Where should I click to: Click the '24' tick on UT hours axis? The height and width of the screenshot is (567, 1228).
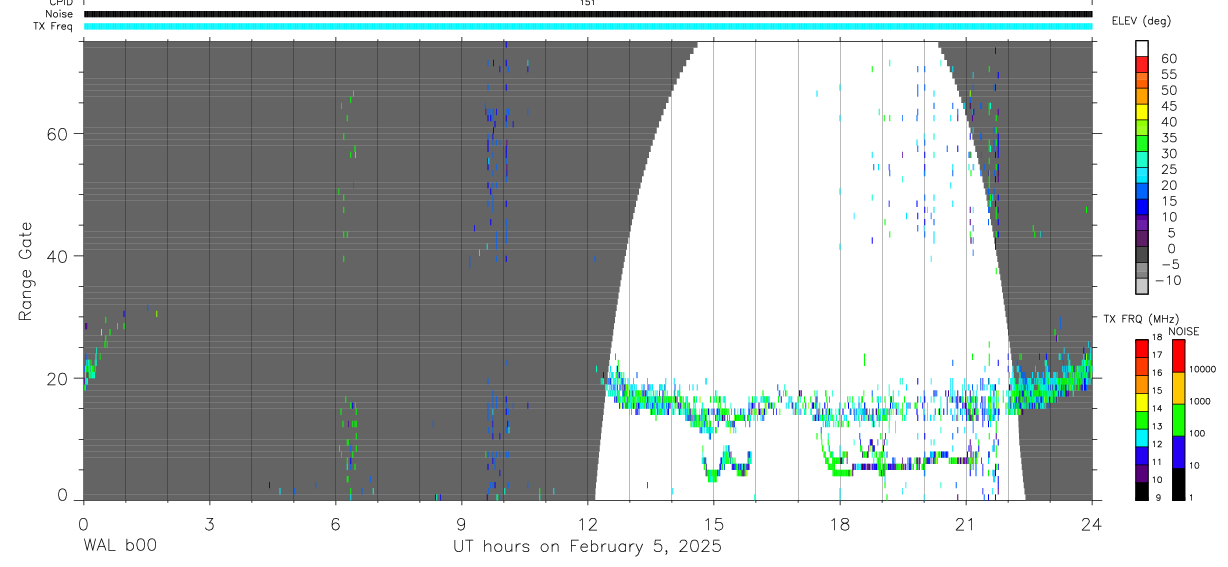click(x=1092, y=523)
